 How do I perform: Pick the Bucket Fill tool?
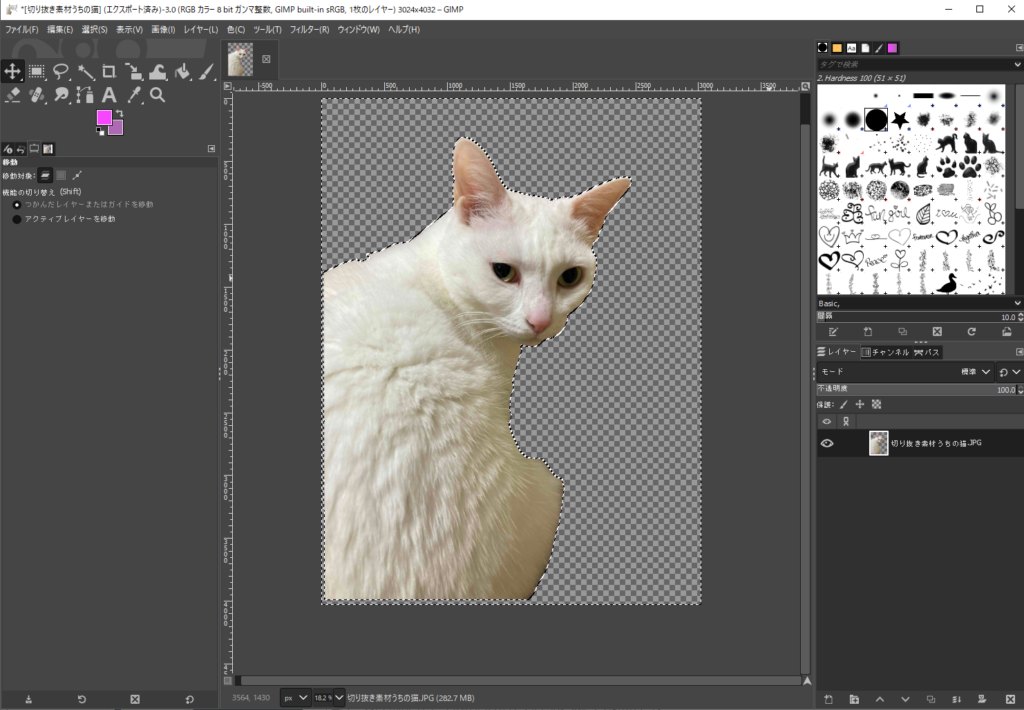[183, 71]
